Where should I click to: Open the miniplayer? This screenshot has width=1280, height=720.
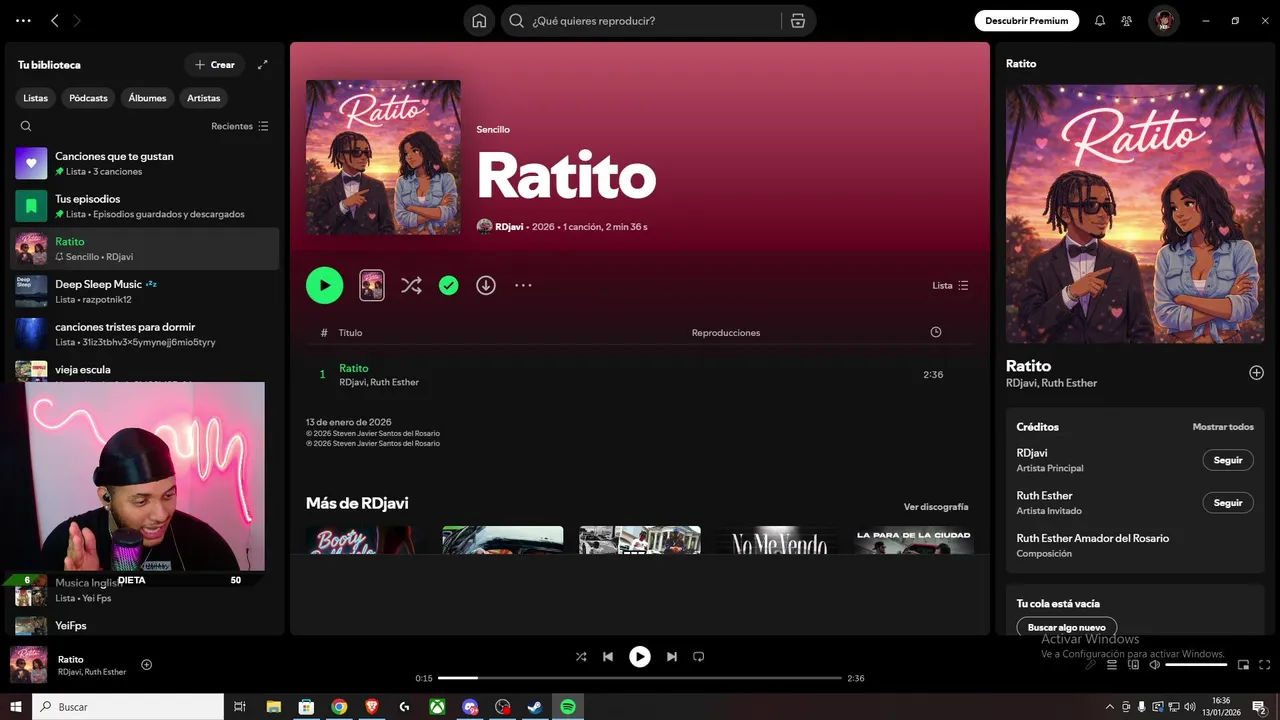coord(1243,664)
